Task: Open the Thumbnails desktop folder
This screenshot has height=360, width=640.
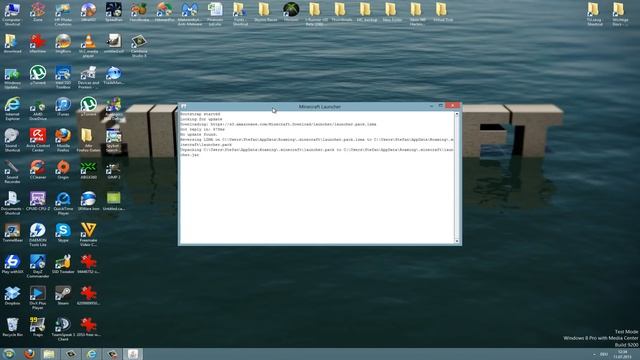Action: [x=340, y=12]
